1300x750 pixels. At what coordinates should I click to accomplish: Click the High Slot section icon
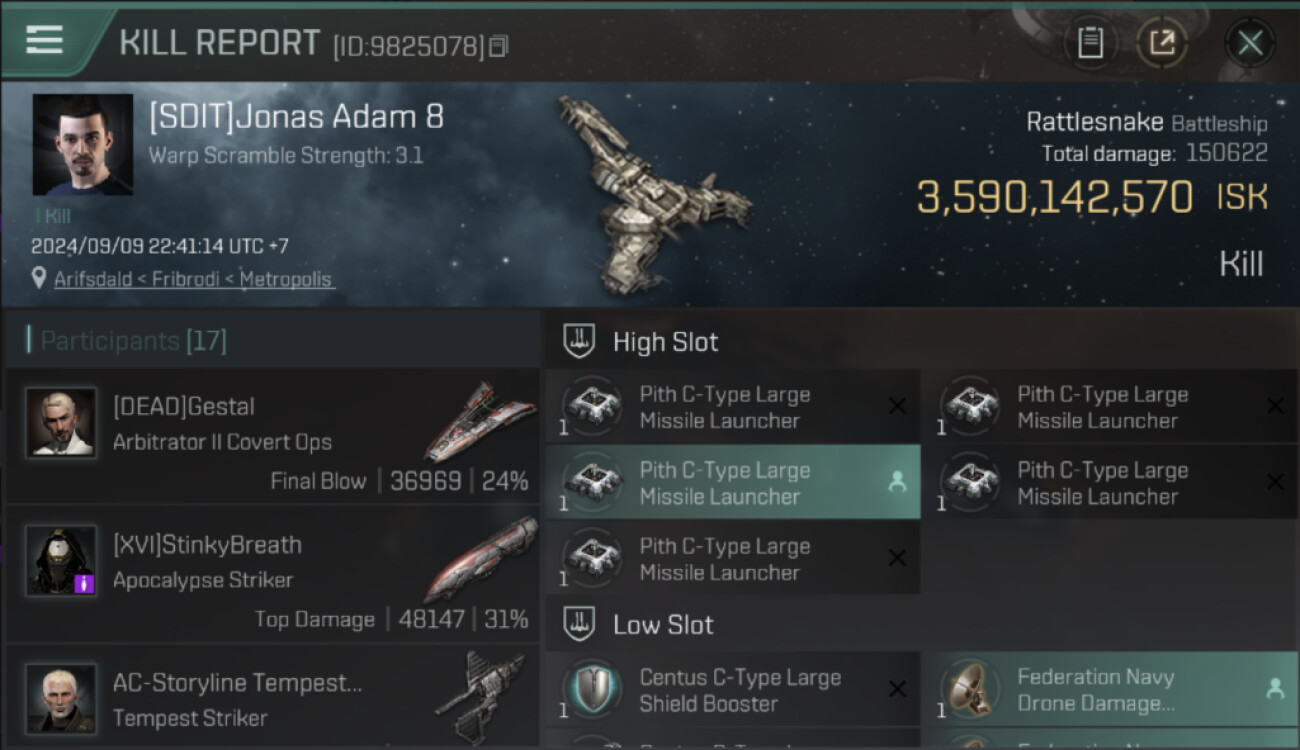[x=579, y=341]
